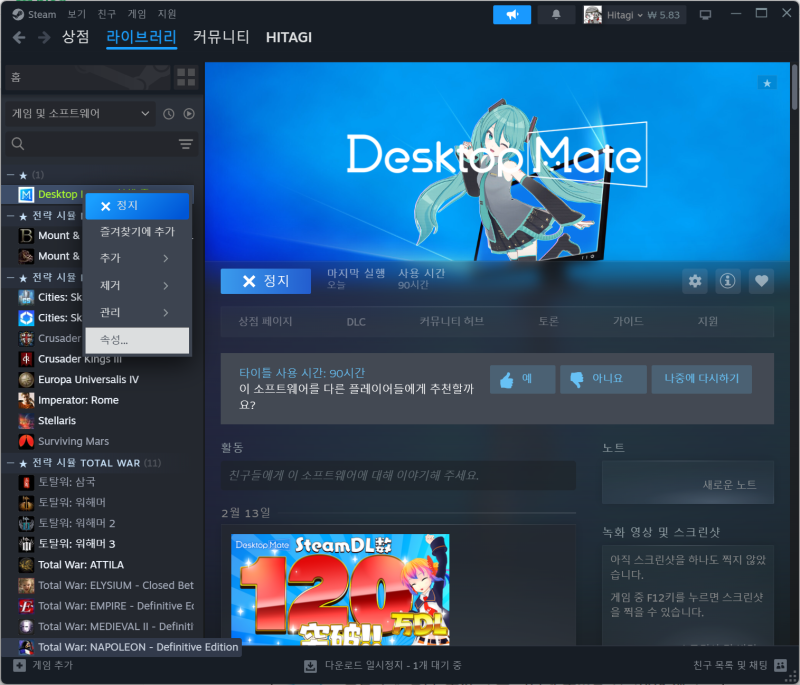Screen dimensions: 800x685
Task: Click the library search magnifier icon
Action: coord(18,144)
